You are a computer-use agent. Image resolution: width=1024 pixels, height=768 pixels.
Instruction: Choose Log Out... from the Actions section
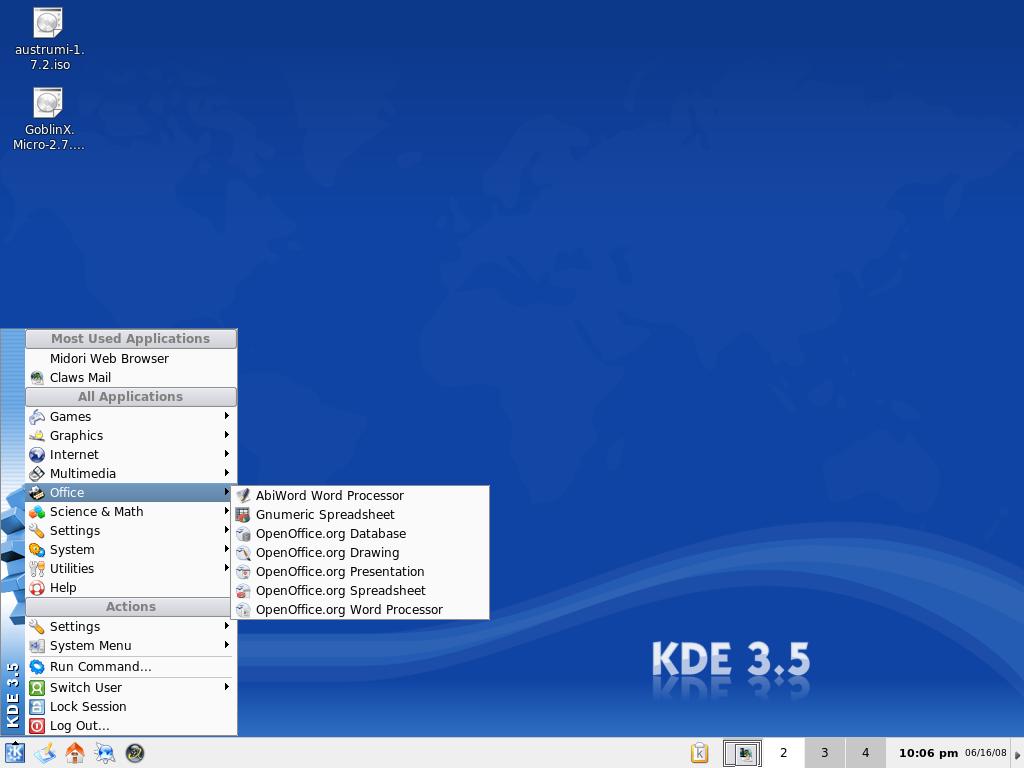79,726
